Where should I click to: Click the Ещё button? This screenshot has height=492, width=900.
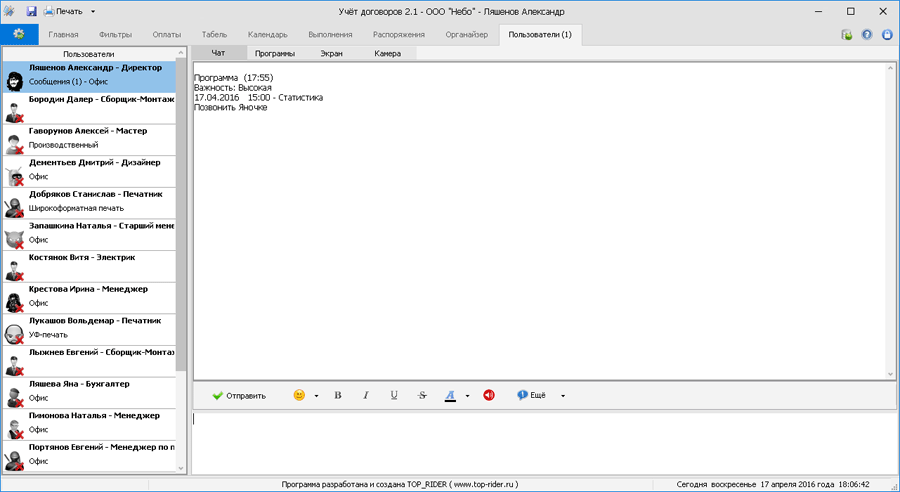(x=532, y=395)
